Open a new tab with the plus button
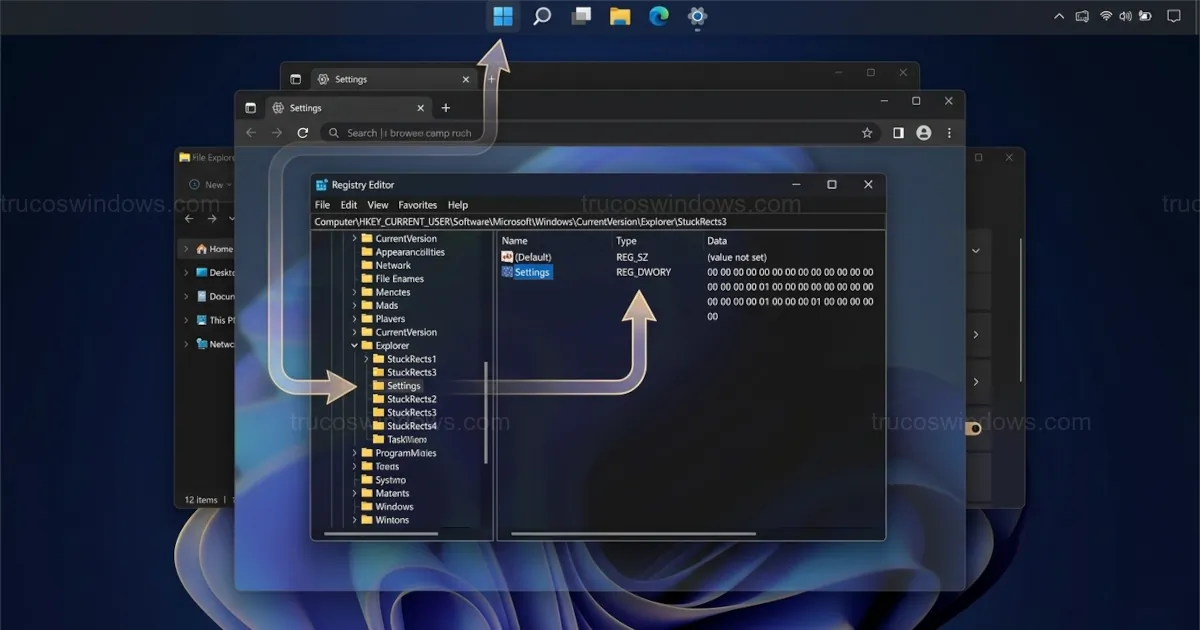Screen dimensions: 1200x630 pyautogui.click(x=446, y=108)
